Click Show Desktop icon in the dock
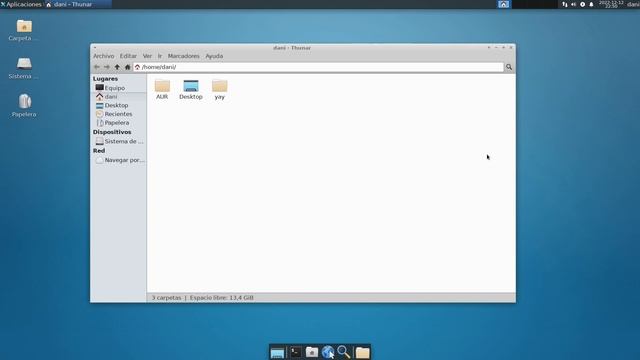Image resolution: width=640 pixels, height=360 pixels. click(277, 352)
